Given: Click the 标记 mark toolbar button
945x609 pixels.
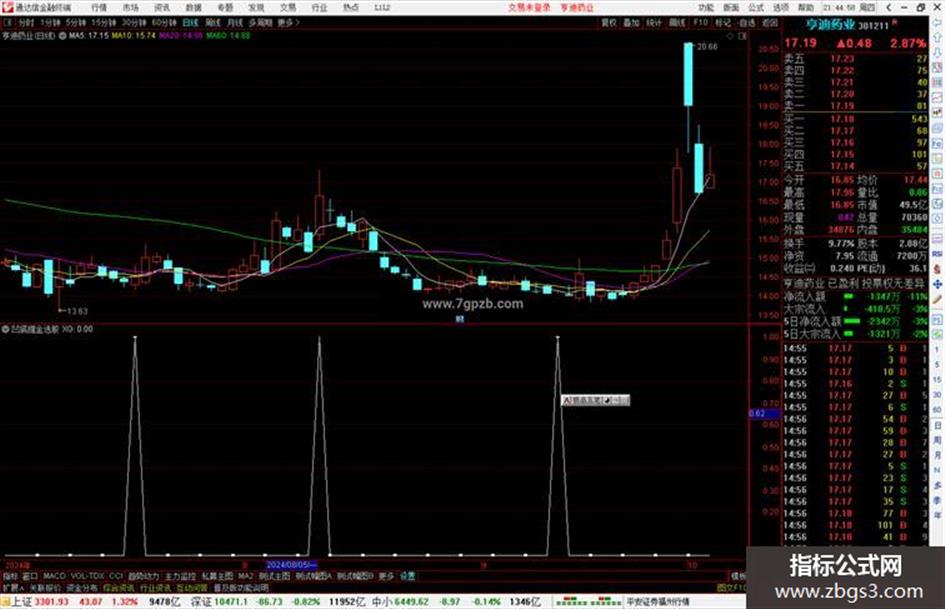Looking at the screenshot, I should pyautogui.click(x=723, y=22).
